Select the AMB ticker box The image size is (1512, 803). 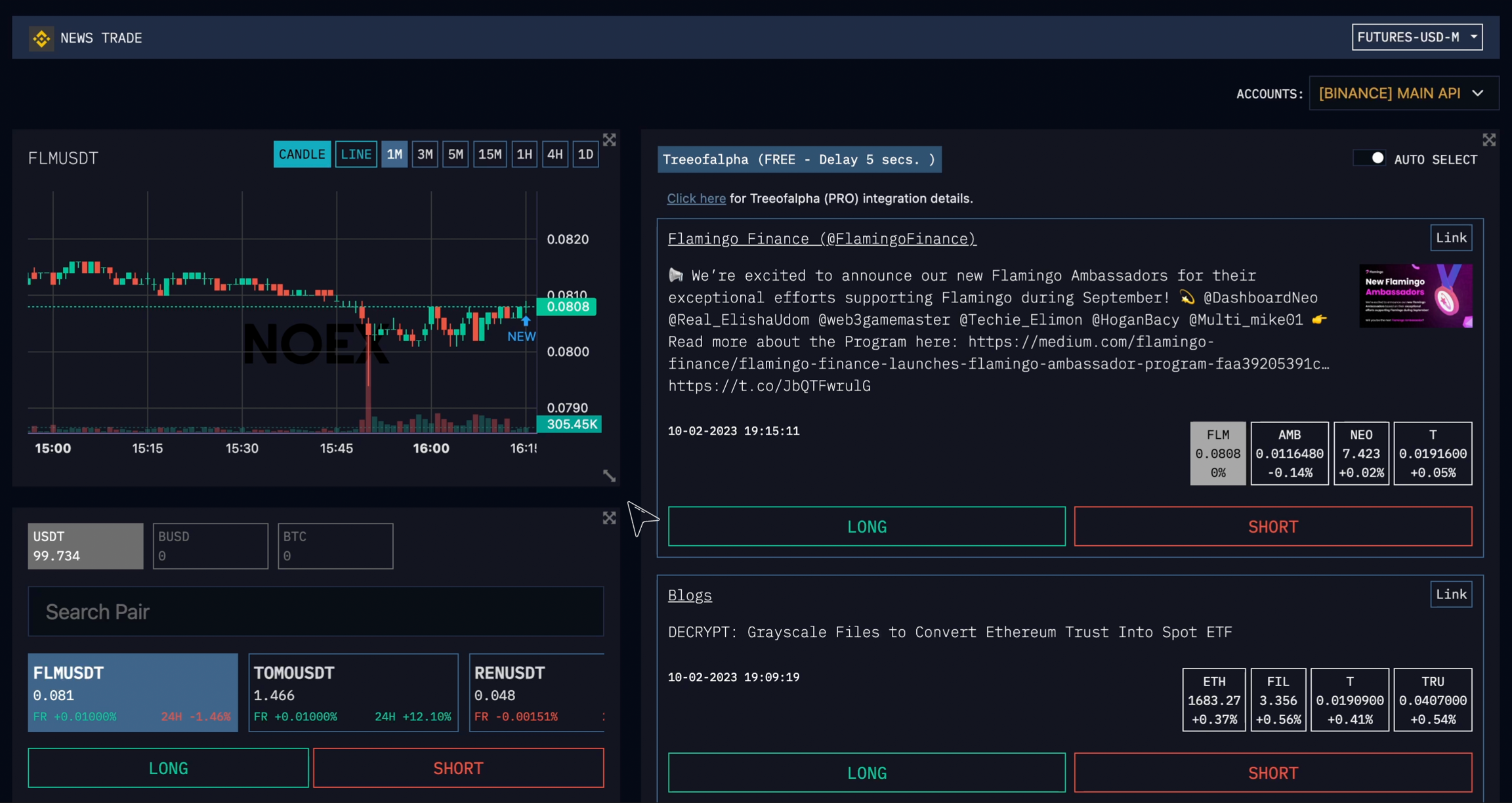point(1289,453)
